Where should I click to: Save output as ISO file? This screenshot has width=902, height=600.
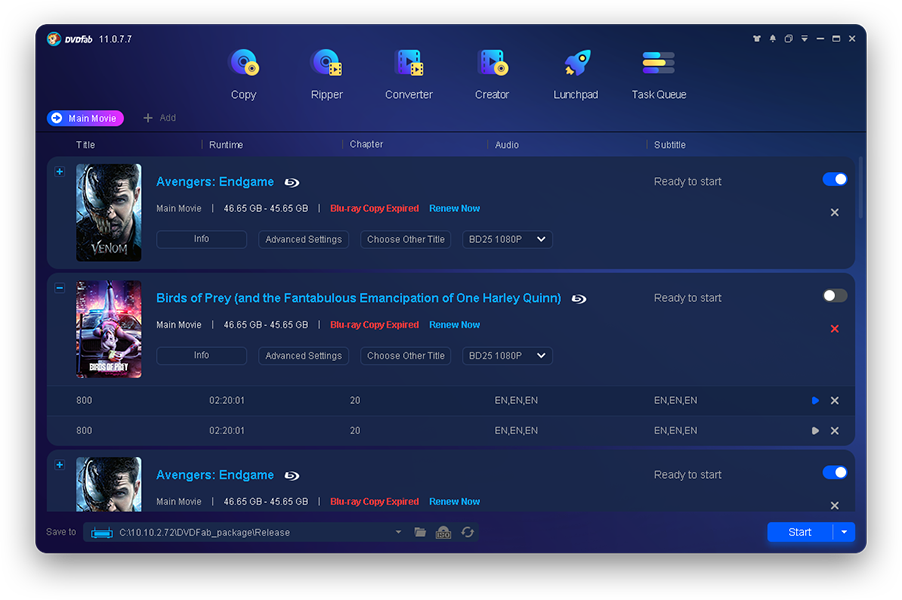pyautogui.click(x=443, y=533)
